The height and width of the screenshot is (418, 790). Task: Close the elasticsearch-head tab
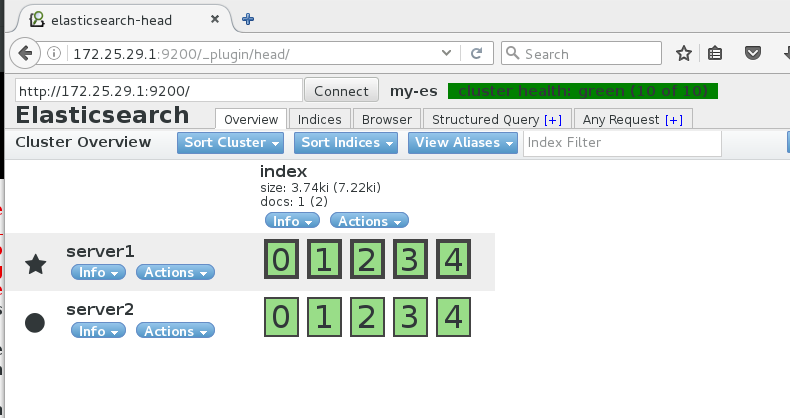click(x=215, y=19)
